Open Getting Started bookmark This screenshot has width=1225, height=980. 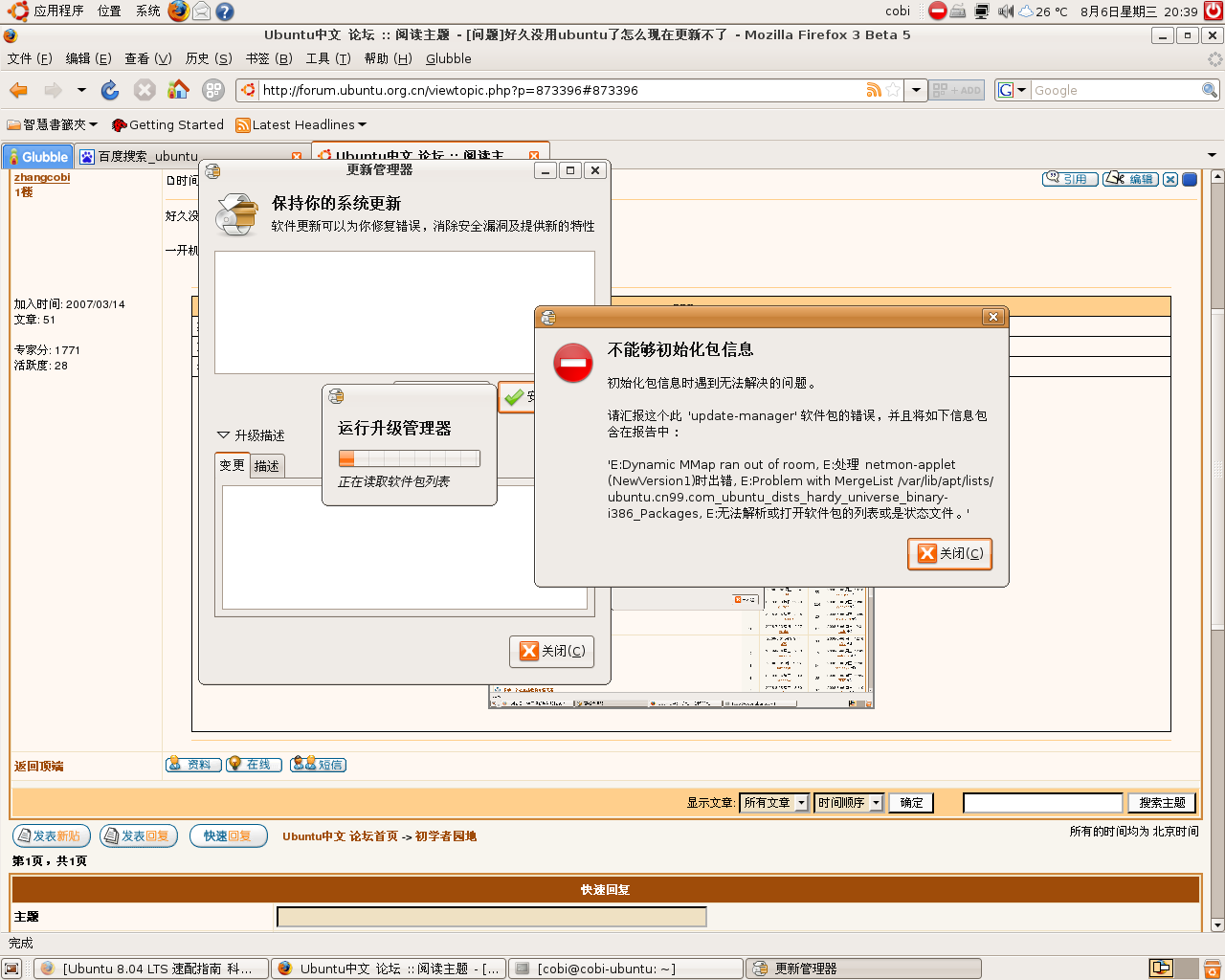point(167,124)
